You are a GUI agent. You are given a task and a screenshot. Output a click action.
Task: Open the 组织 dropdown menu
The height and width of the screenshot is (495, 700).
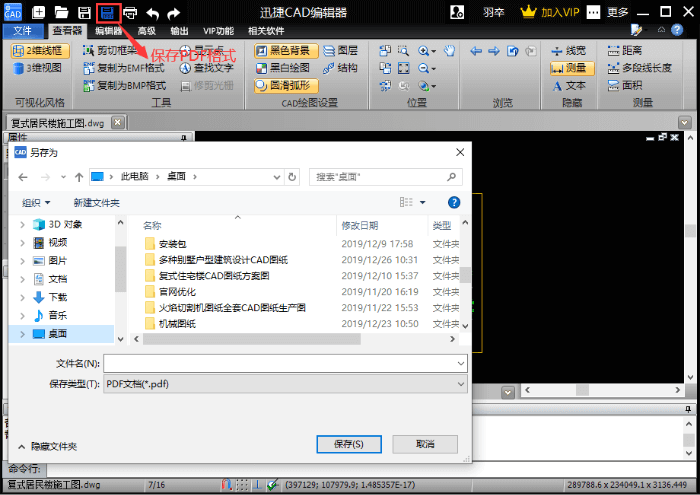[36, 203]
